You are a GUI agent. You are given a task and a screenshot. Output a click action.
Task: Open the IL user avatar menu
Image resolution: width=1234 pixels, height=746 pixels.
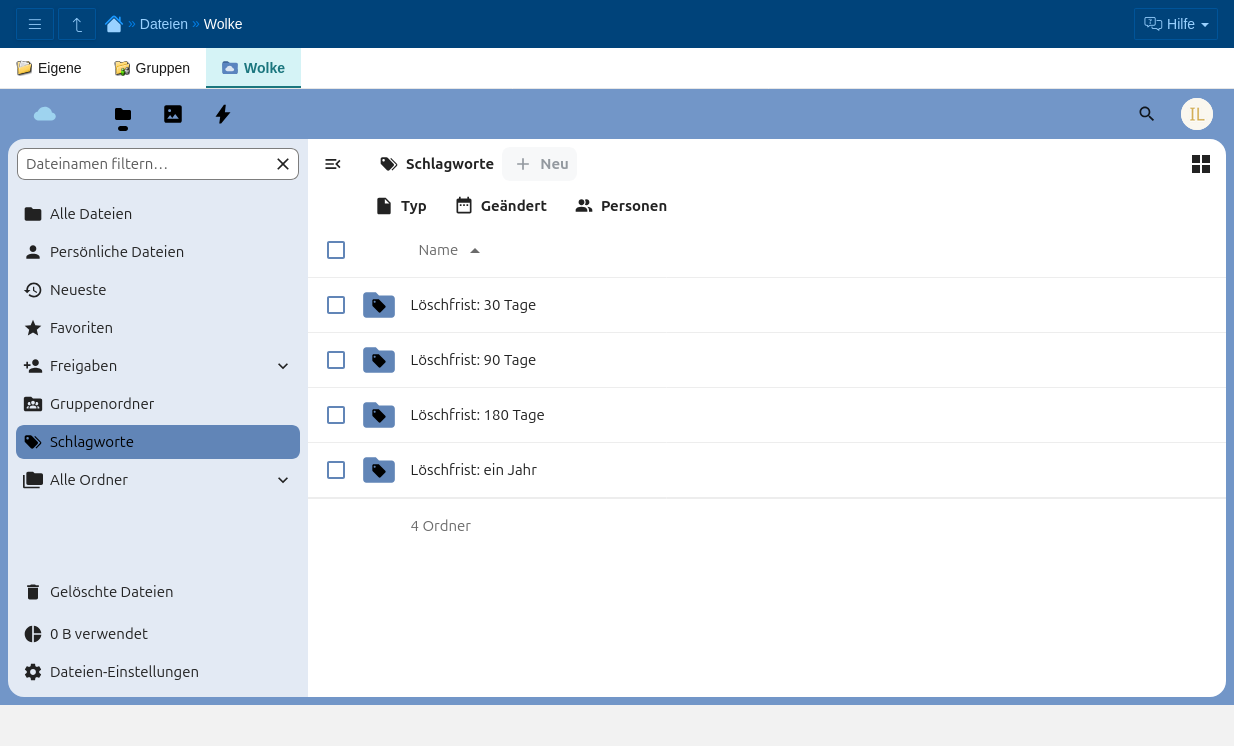[x=1196, y=114]
